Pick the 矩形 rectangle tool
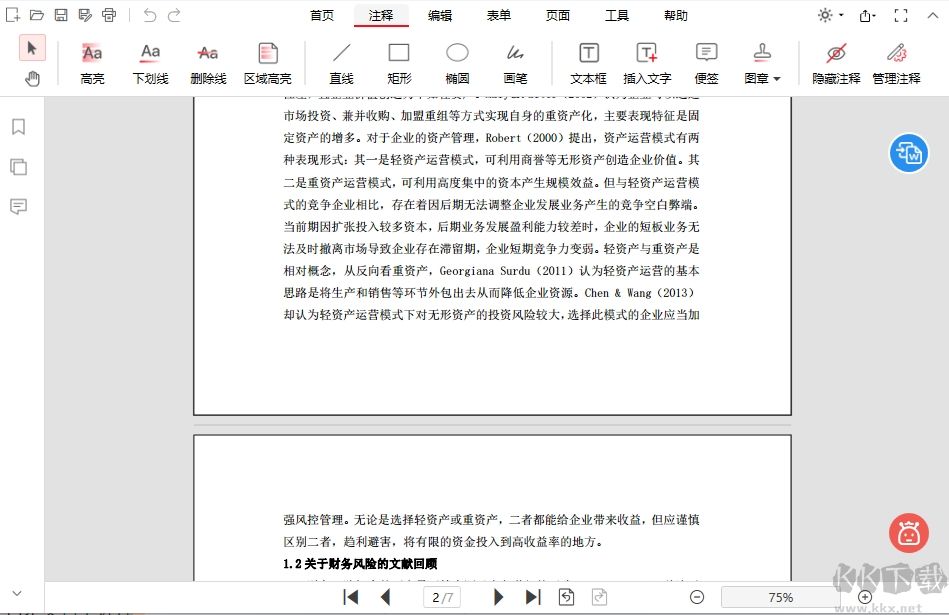949x615 pixels. (x=399, y=64)
